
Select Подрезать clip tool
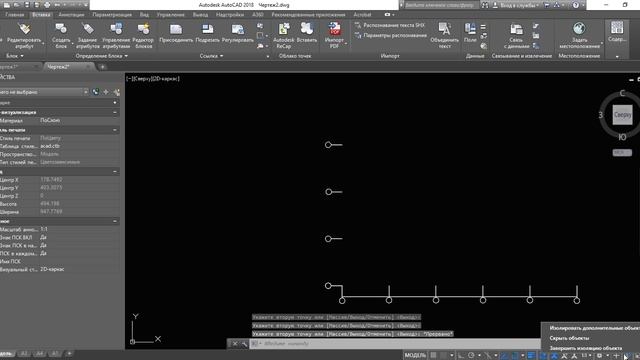click(207, 33)
